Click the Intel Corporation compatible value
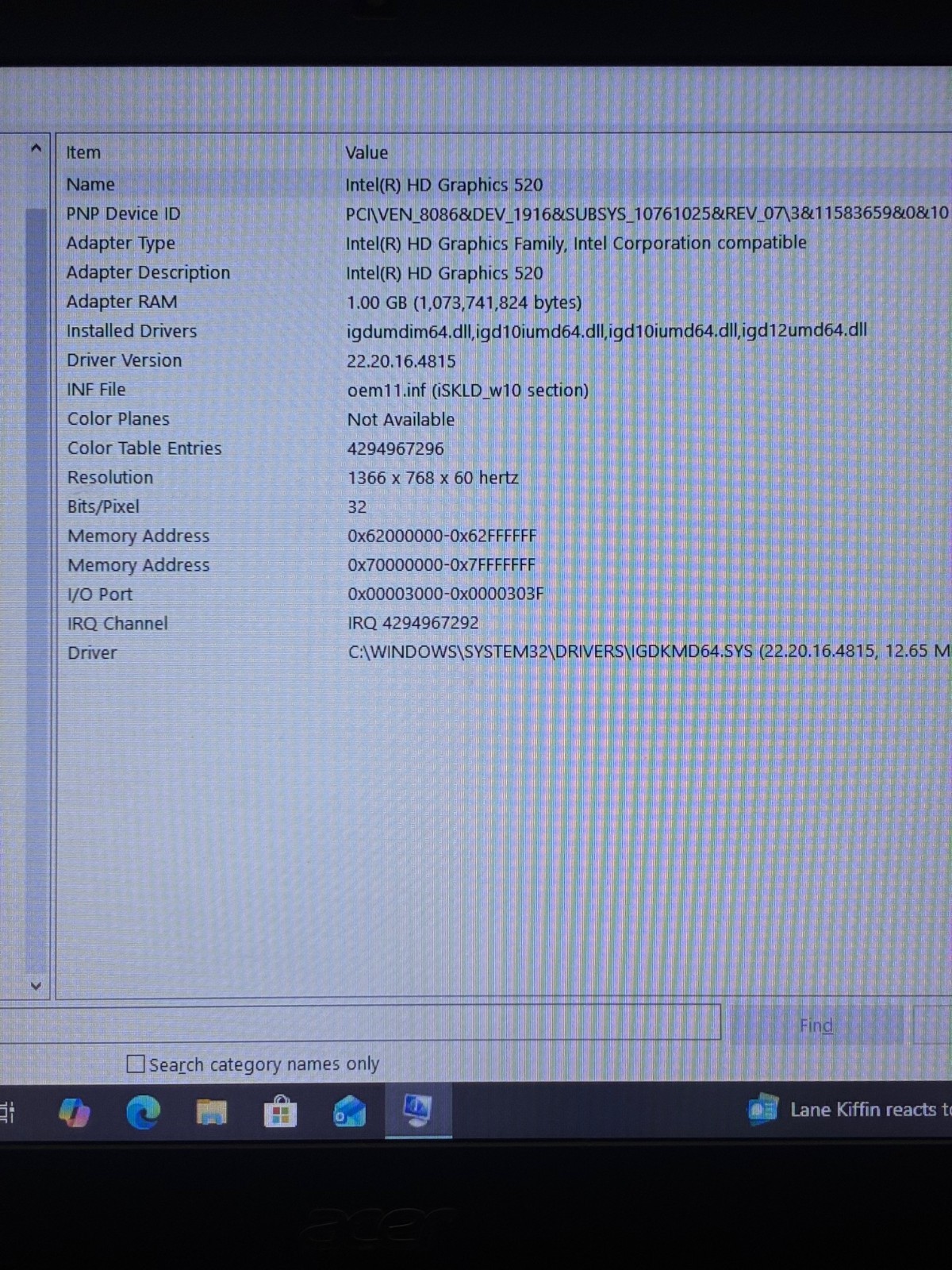 pyautogui.click(x=576, y=243)
